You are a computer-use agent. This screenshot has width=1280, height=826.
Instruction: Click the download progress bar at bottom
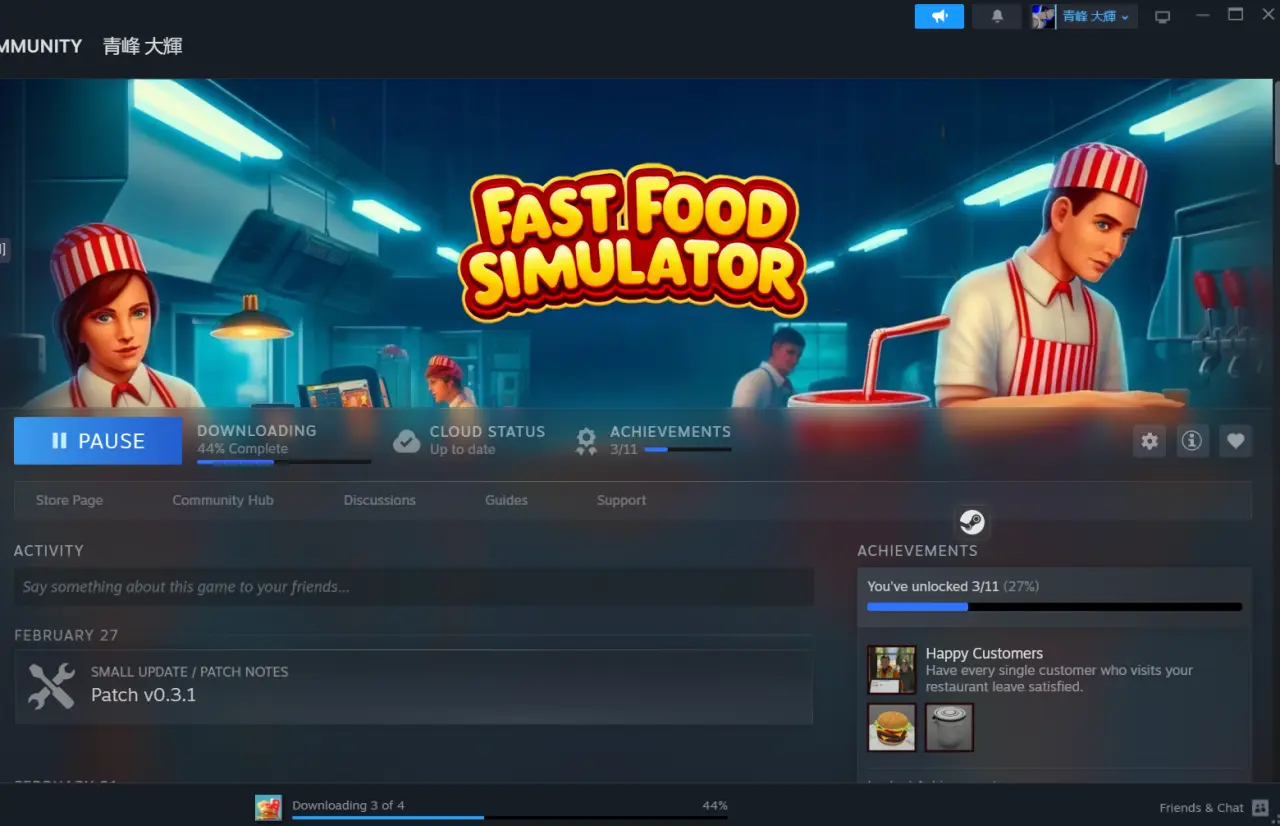click(509, 817)
